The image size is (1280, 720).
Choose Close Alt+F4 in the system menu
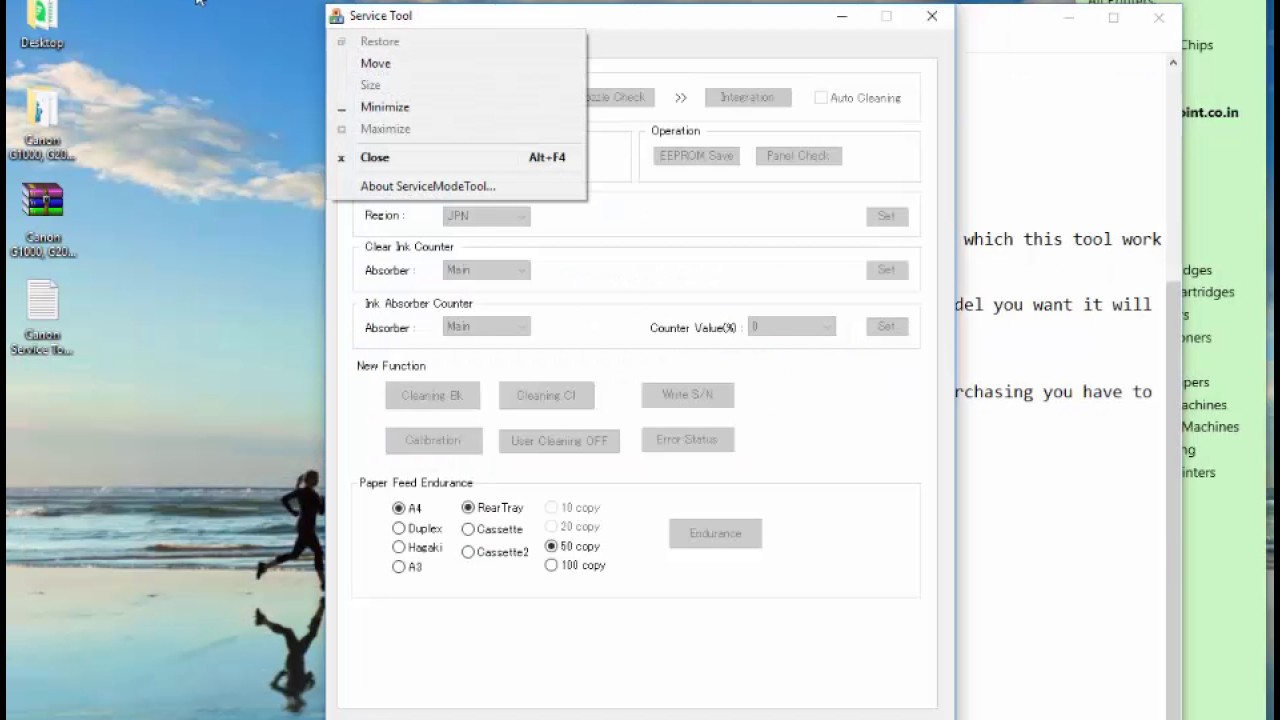457,157
